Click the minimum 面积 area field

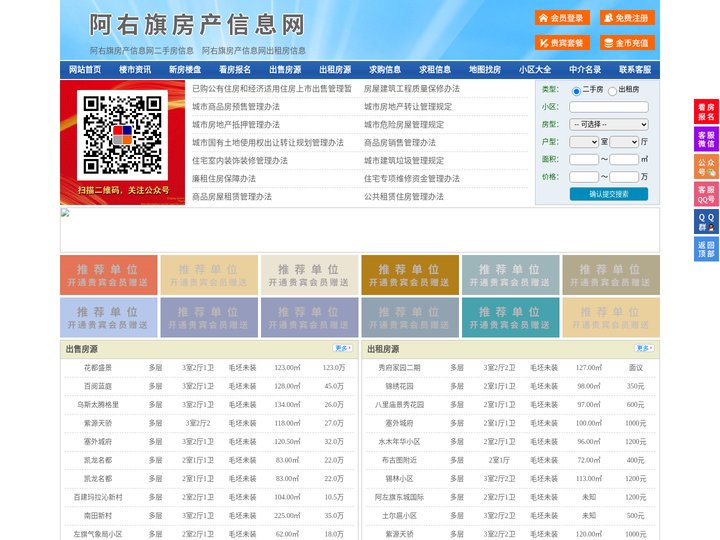[x=584, y=159]
